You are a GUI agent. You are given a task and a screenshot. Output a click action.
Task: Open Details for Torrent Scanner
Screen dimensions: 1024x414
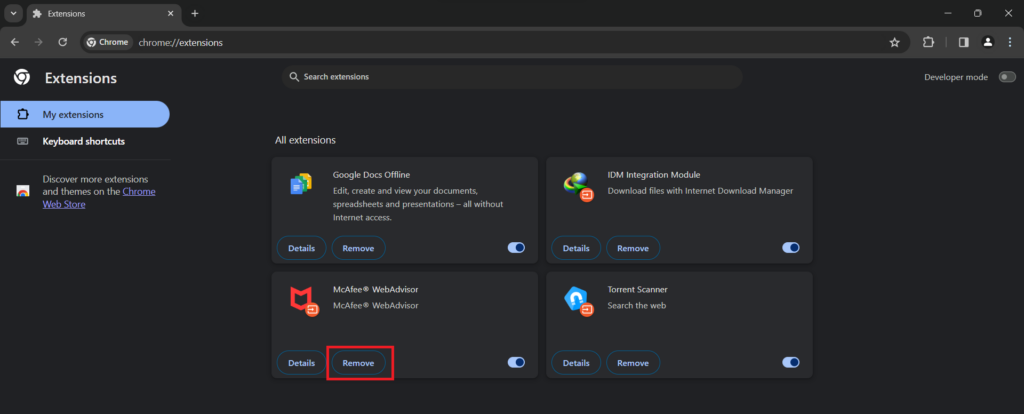pyautogui.click(x=576, y=363)
